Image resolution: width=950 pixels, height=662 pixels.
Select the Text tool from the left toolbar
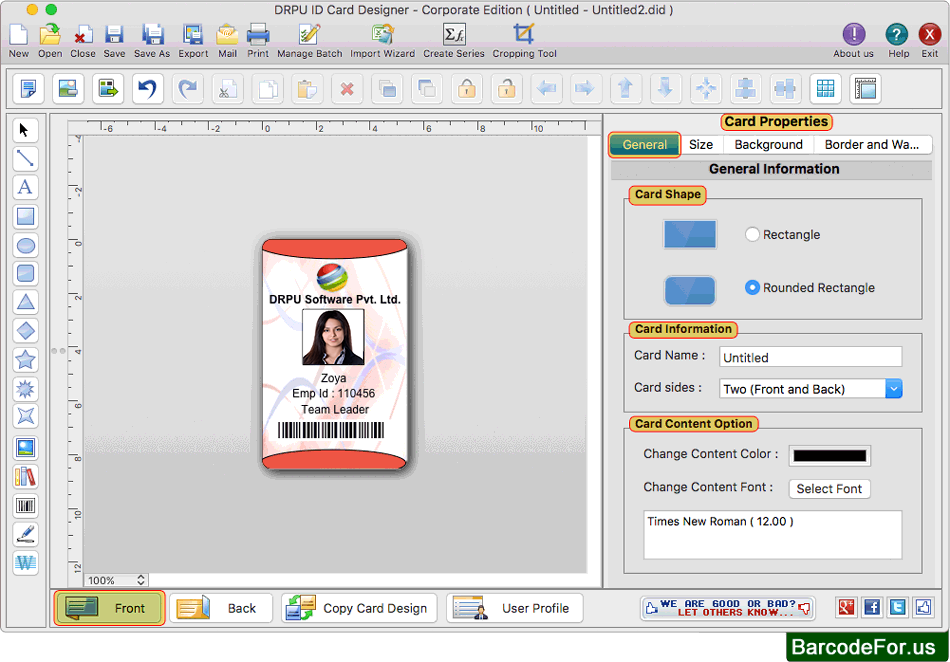click(25, 187)
